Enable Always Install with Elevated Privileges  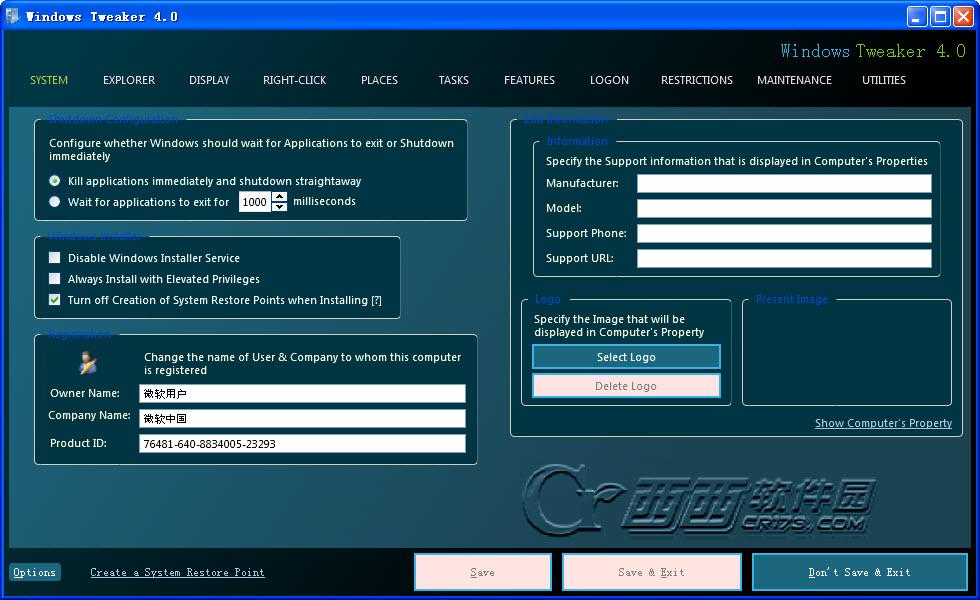(55, 279)
